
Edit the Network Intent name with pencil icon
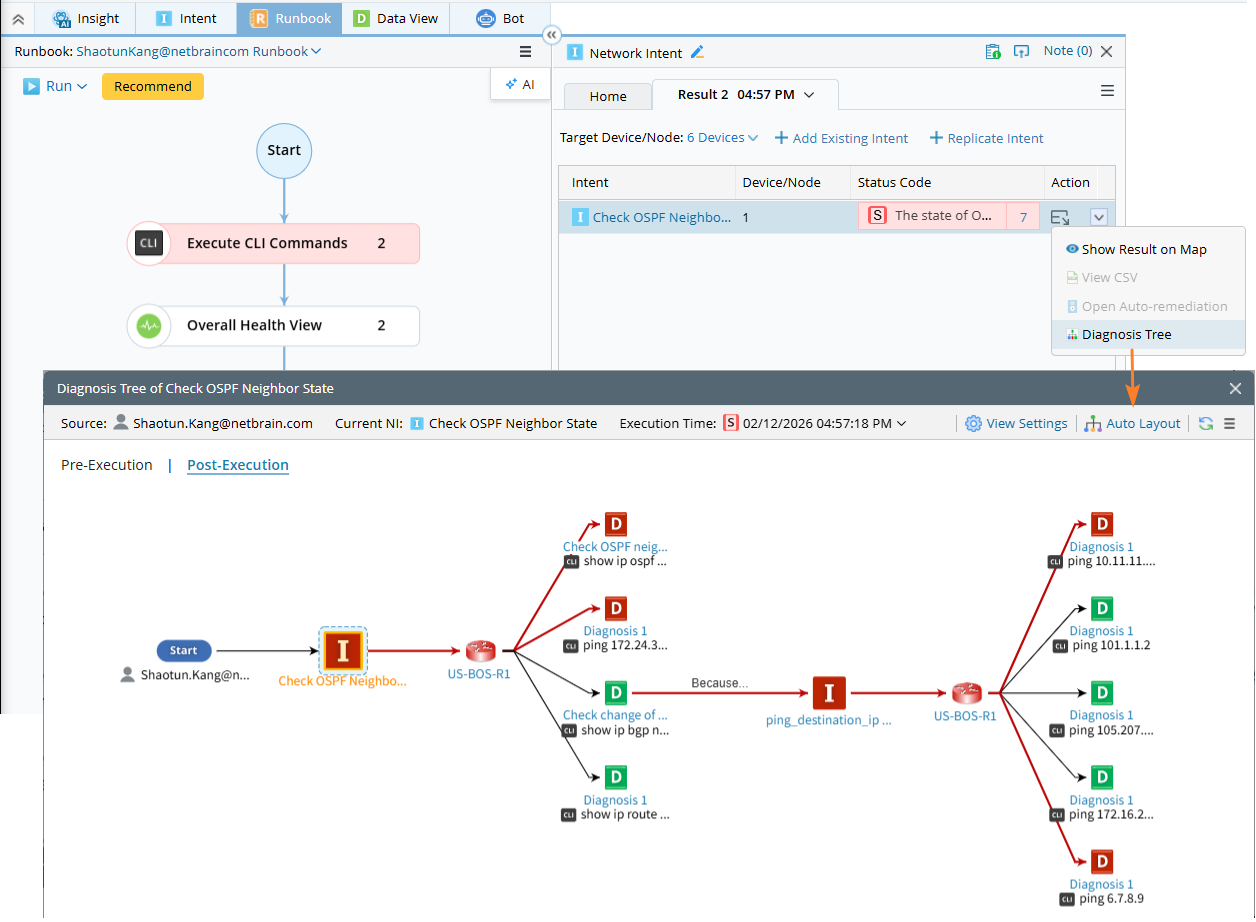[x=697, y=52]
